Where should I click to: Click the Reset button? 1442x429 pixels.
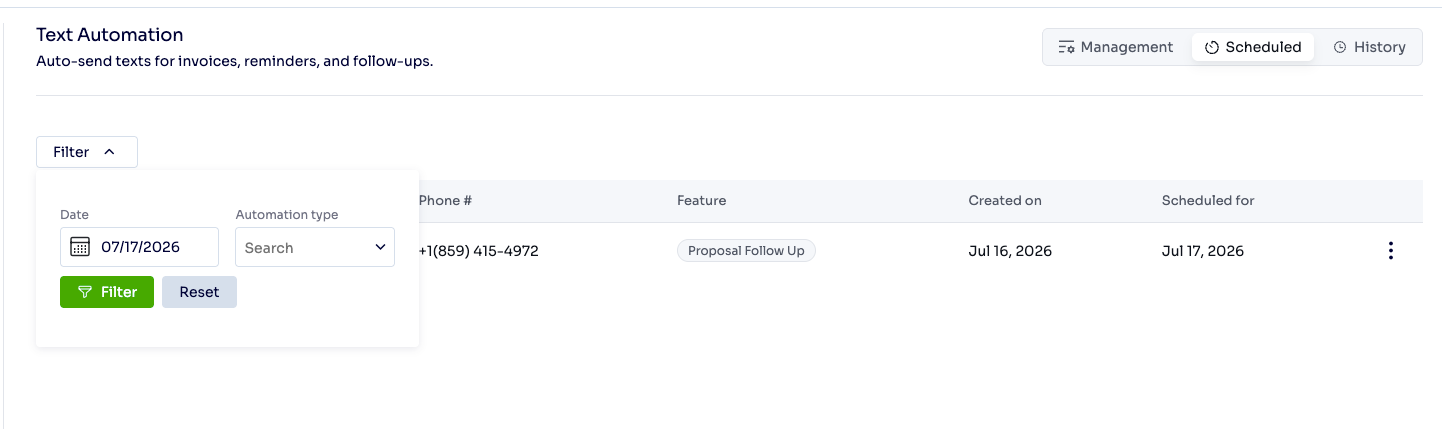(x=199, y=292)
